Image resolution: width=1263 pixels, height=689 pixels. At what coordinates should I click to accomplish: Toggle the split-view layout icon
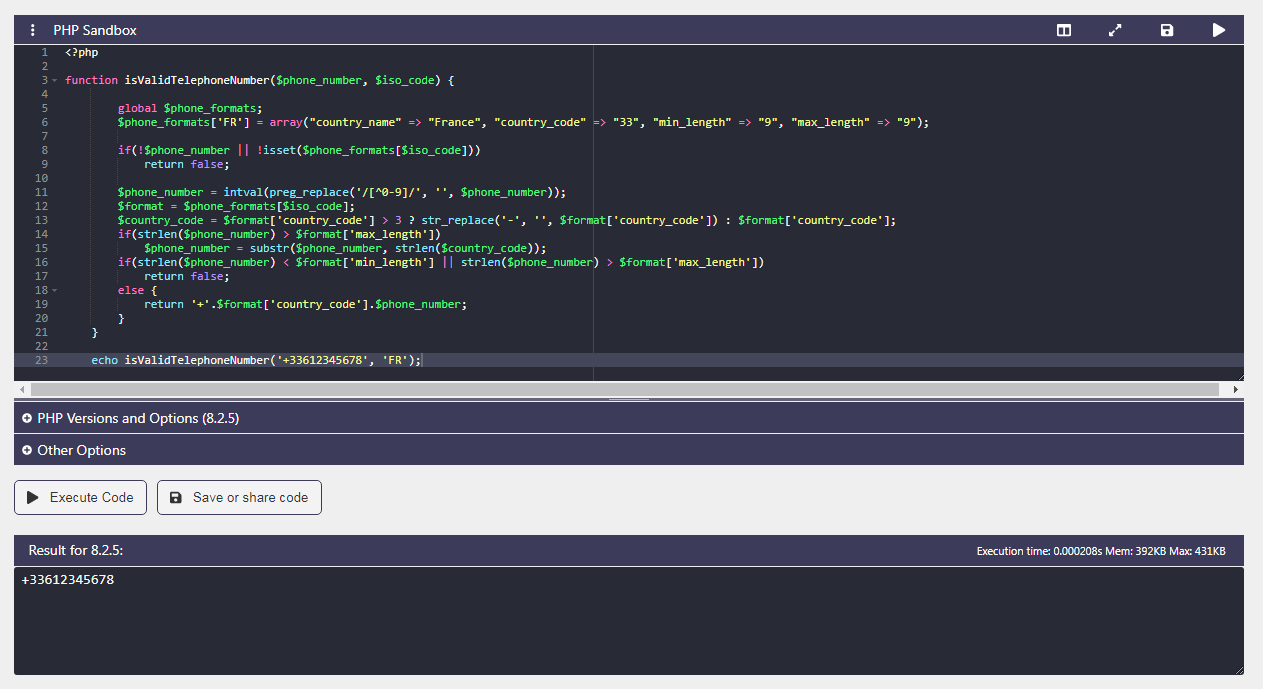[1064, 30]
